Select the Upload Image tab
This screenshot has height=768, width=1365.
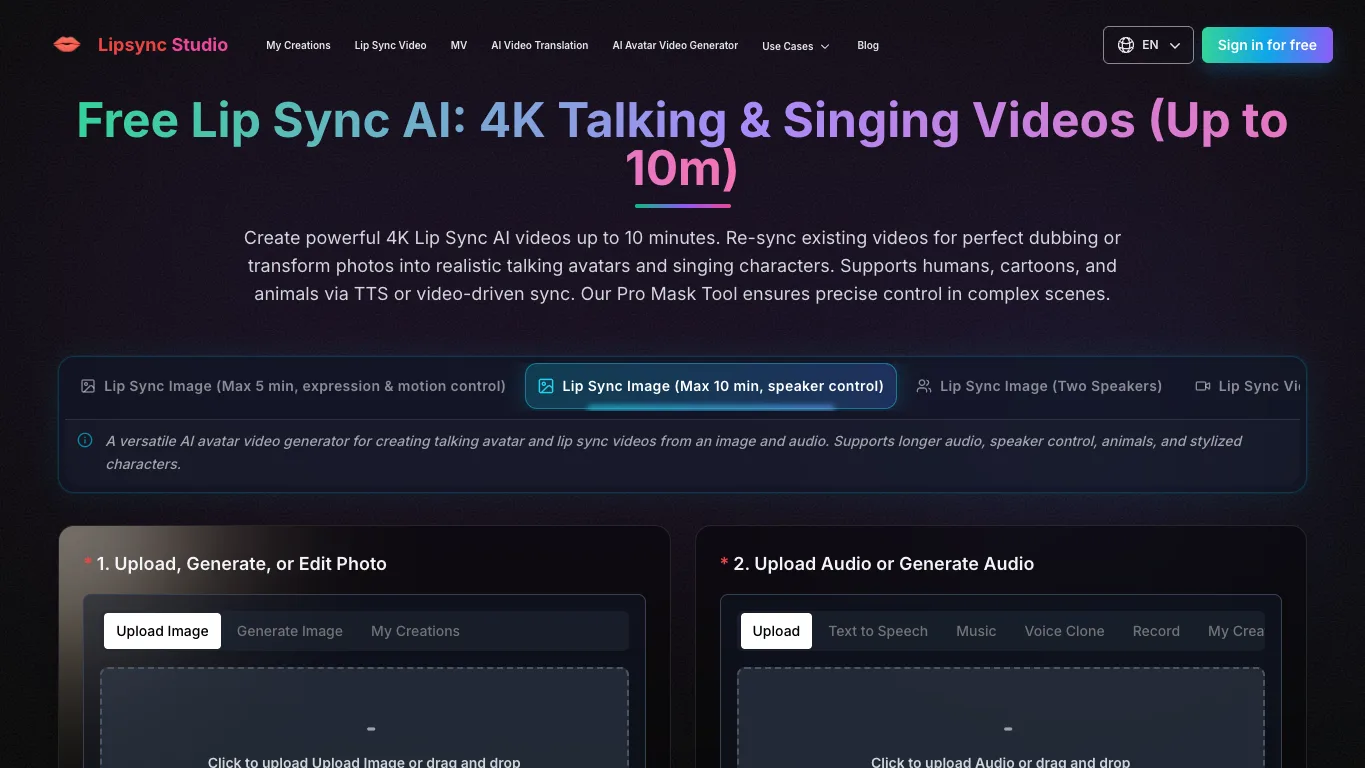pos(162,631)
